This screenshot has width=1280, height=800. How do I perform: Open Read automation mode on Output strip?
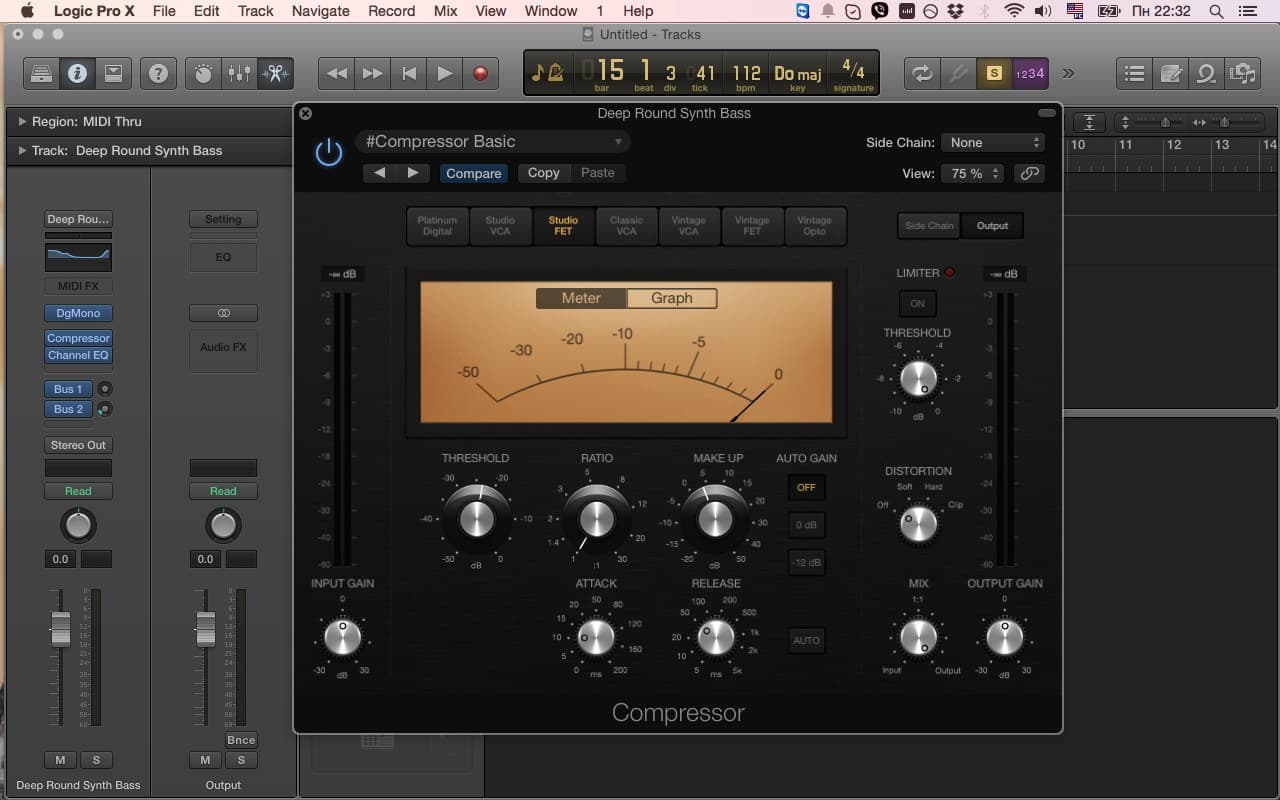223,491
